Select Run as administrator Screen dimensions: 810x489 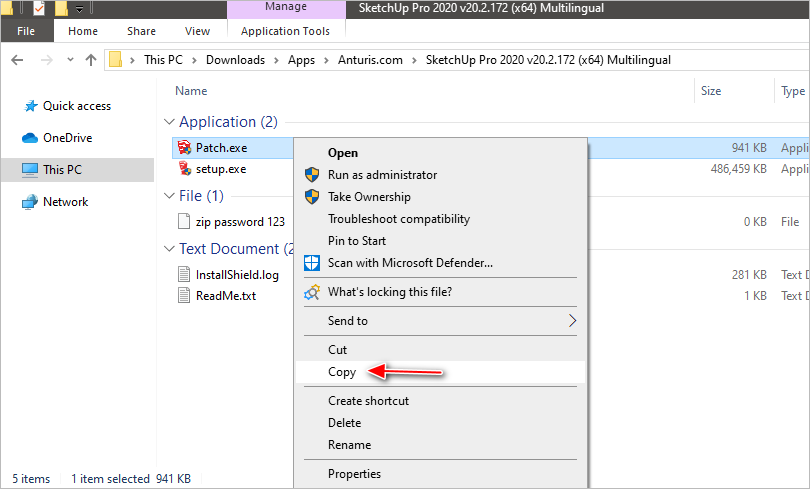(382, 175)
